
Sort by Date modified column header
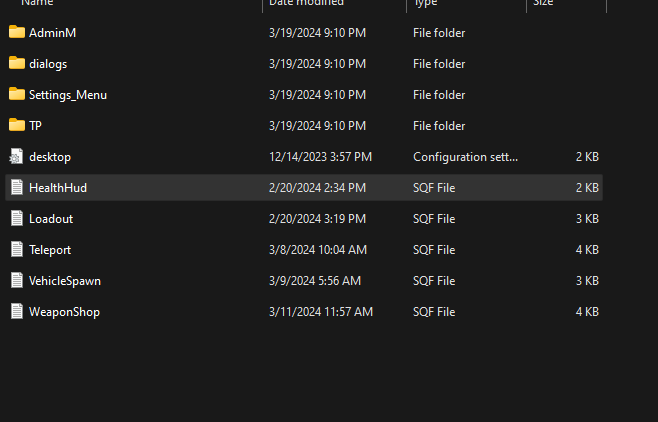pos(306,3)
